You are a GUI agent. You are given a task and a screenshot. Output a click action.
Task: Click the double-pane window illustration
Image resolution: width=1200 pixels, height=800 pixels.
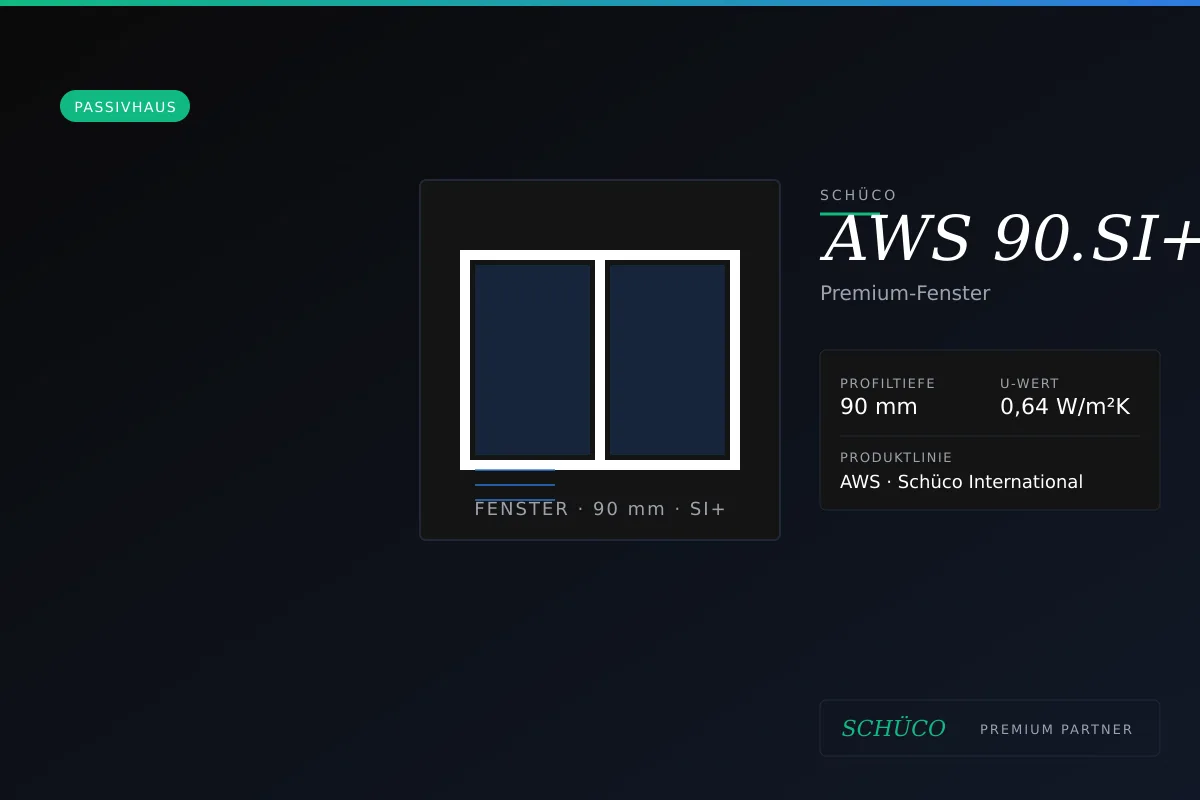[600, 360]
